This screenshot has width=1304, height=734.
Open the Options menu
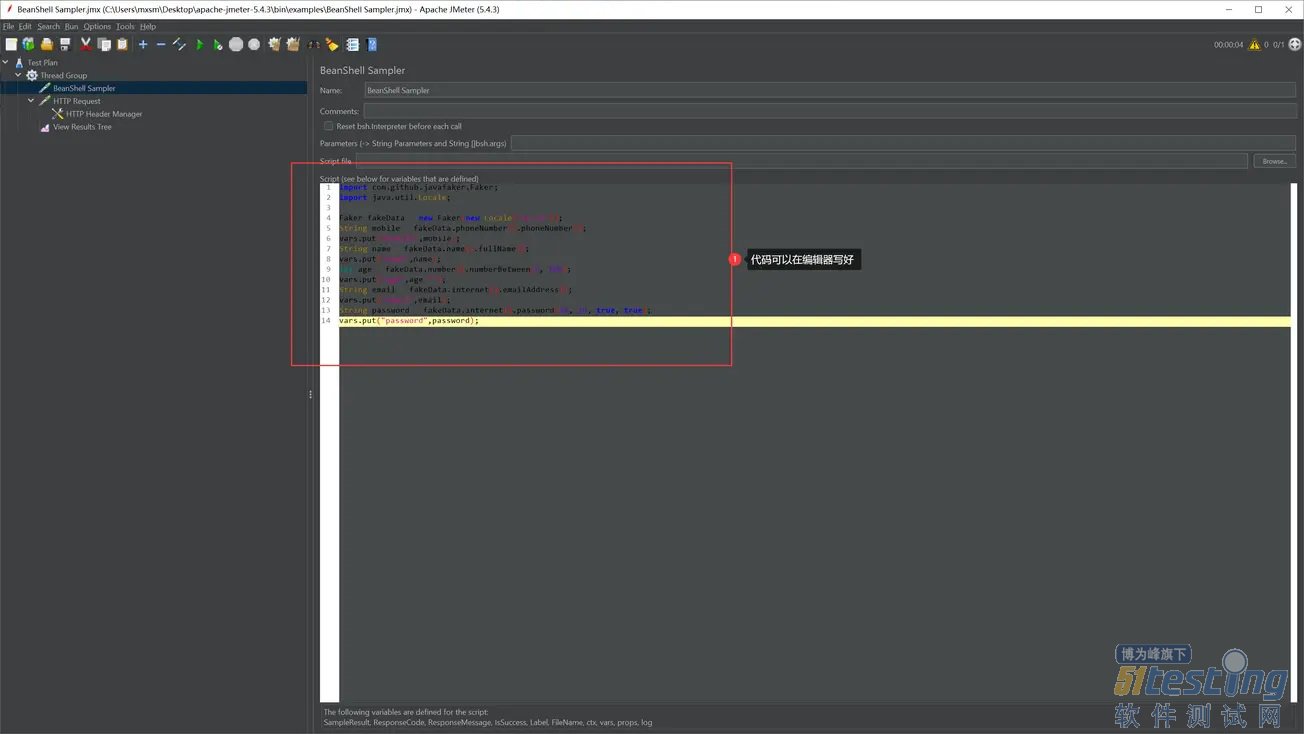(97, 26)
